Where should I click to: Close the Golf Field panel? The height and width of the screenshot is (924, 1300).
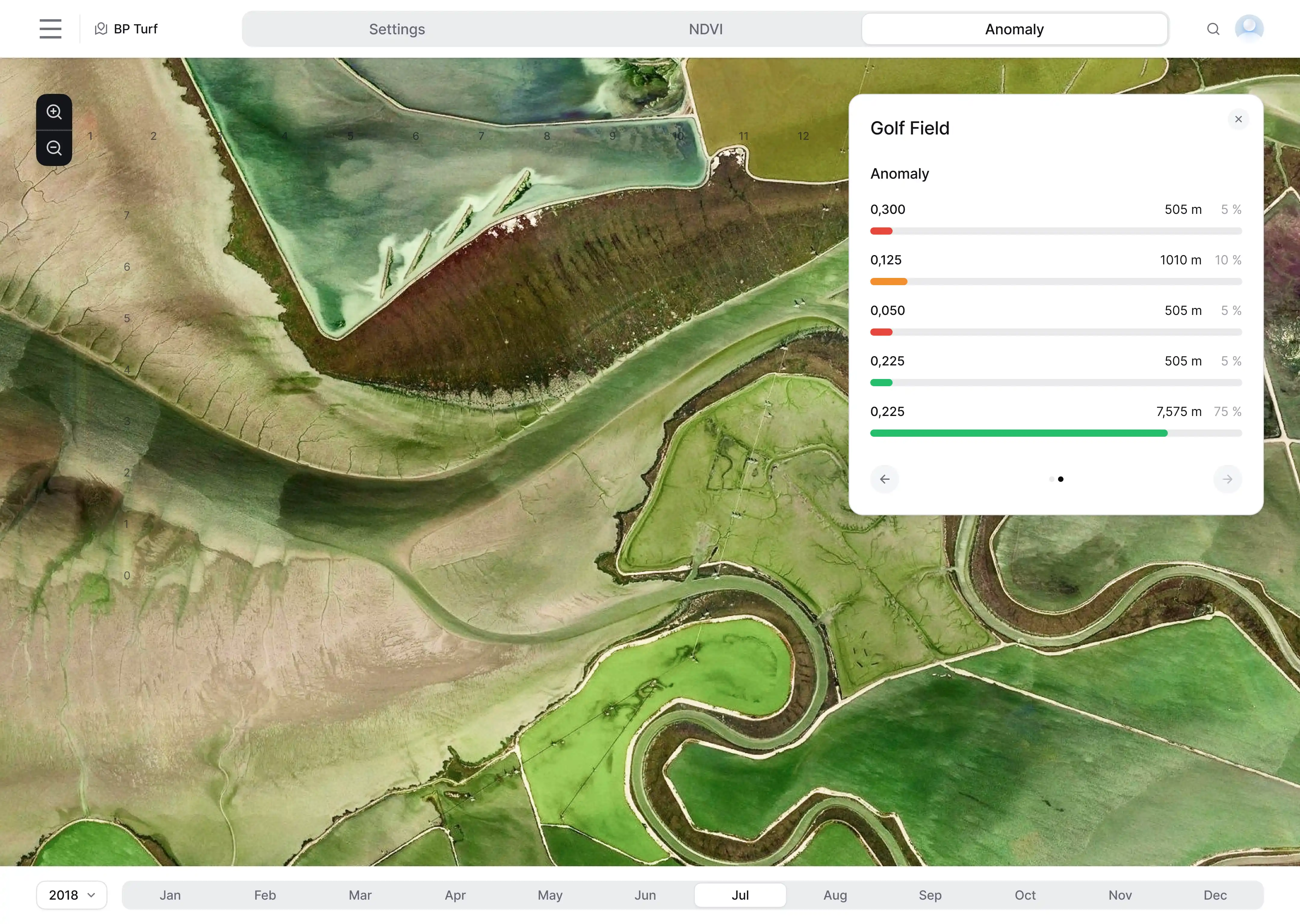click(1238, 119)
